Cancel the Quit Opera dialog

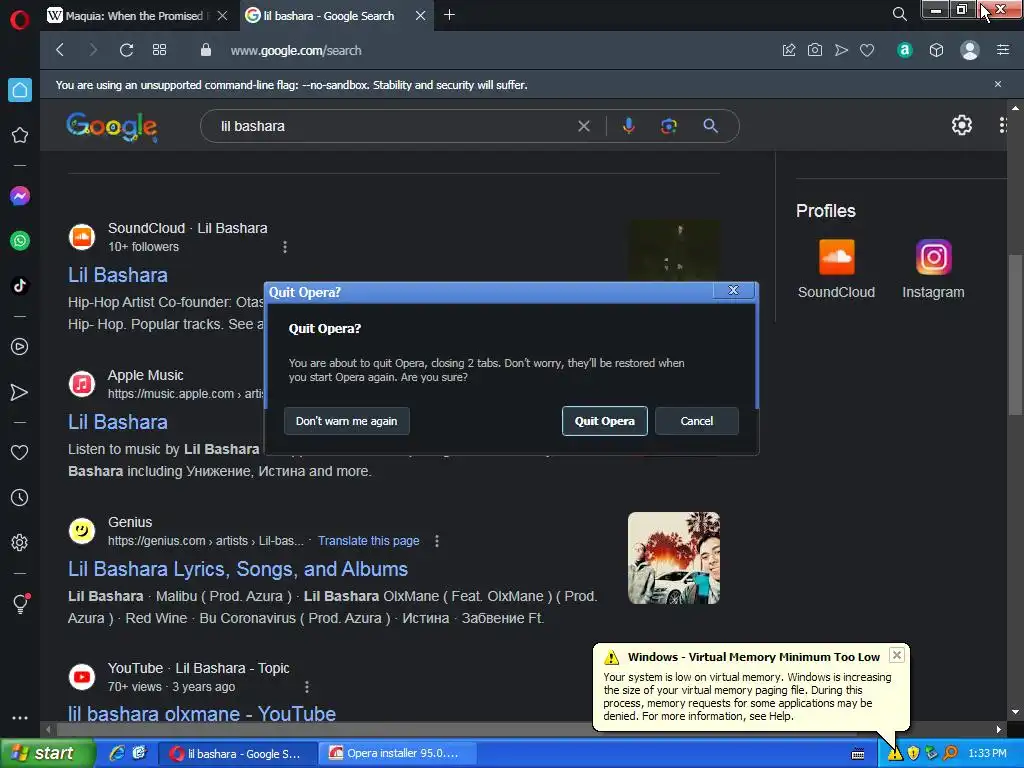(697, 421)
